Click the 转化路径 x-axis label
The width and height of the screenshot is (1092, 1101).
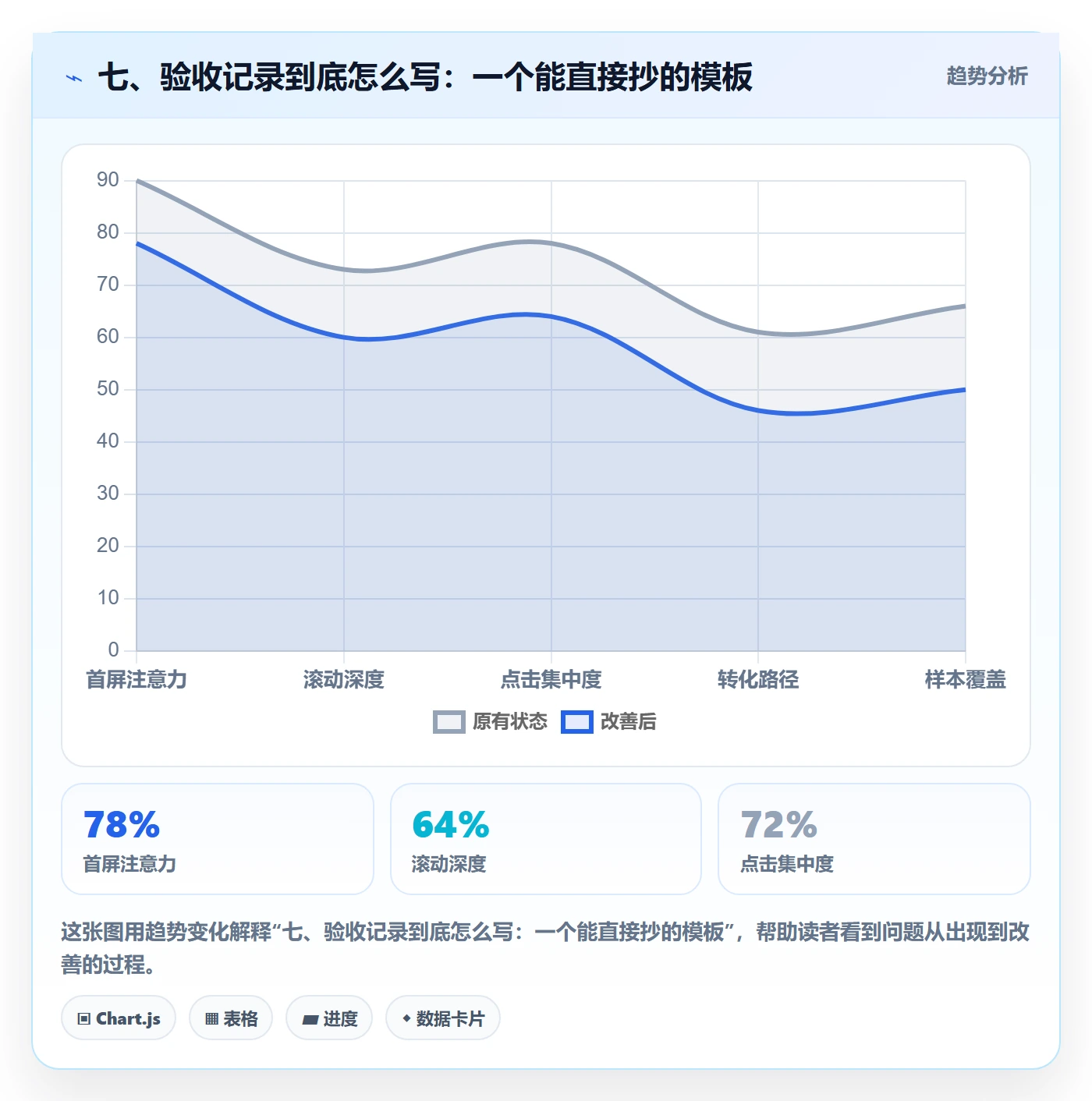[x=758, y=680]
